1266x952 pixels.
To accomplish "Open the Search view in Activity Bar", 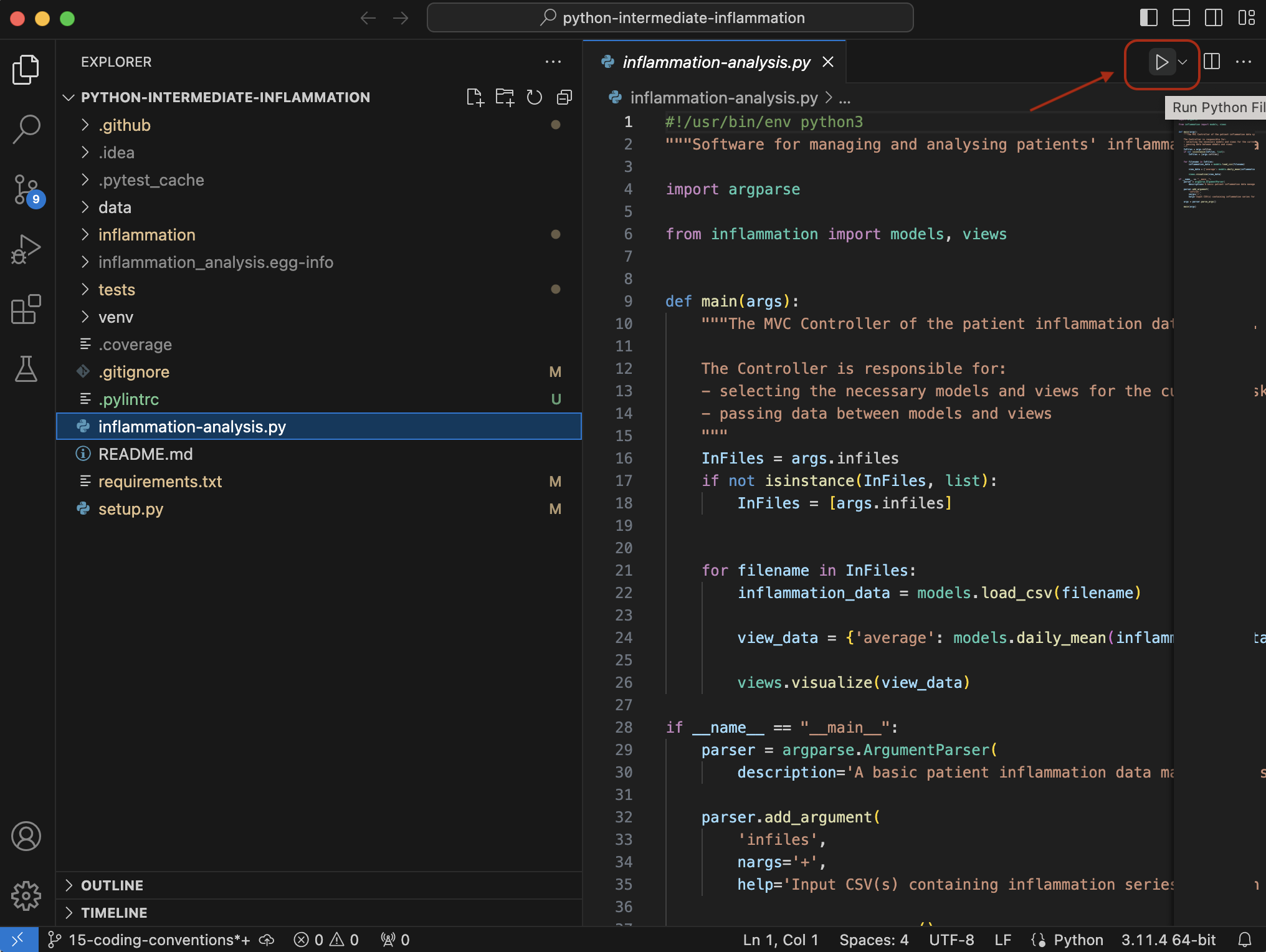I will coord(26,128).
